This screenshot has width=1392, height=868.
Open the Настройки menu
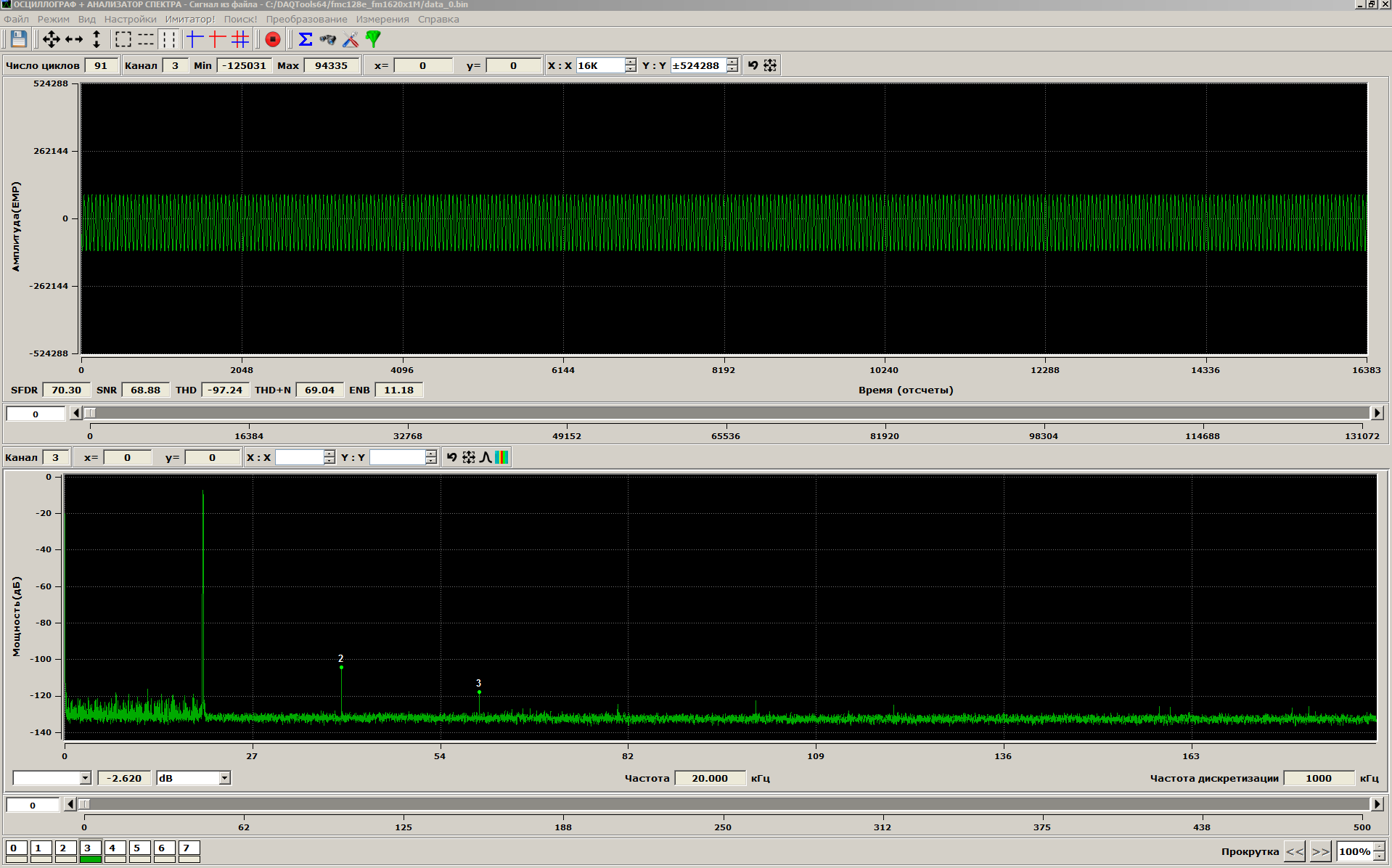tap(131, 20)
